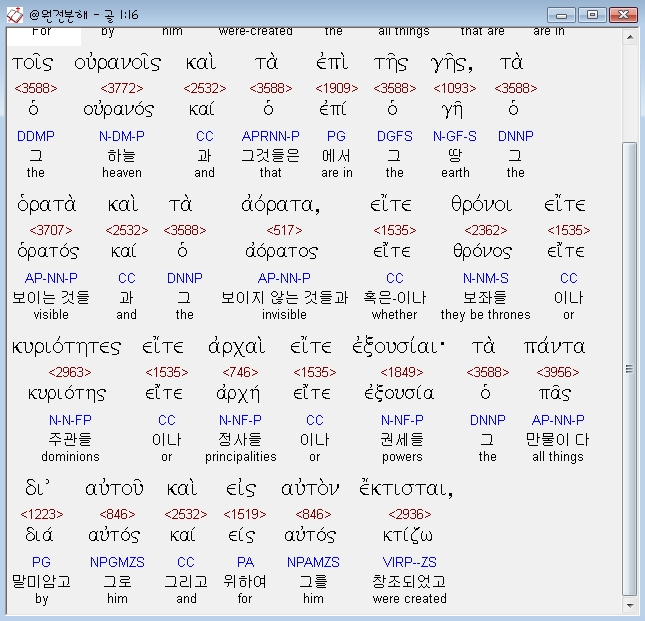Click parsing code N-DM-P
Viewport: 645px width, 621px height.
[x=122, y=136]
